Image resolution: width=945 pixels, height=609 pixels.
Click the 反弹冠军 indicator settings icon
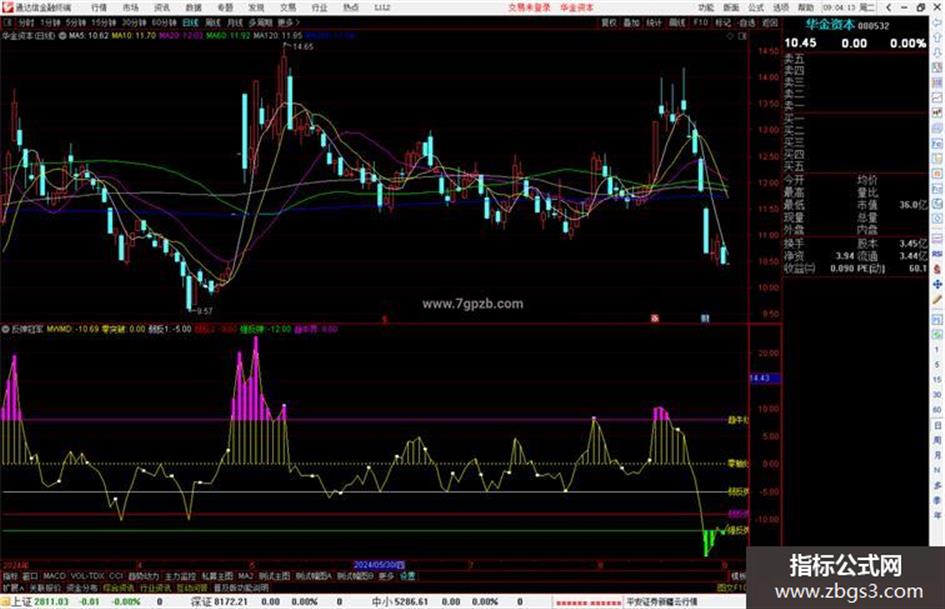pos(5,329)
